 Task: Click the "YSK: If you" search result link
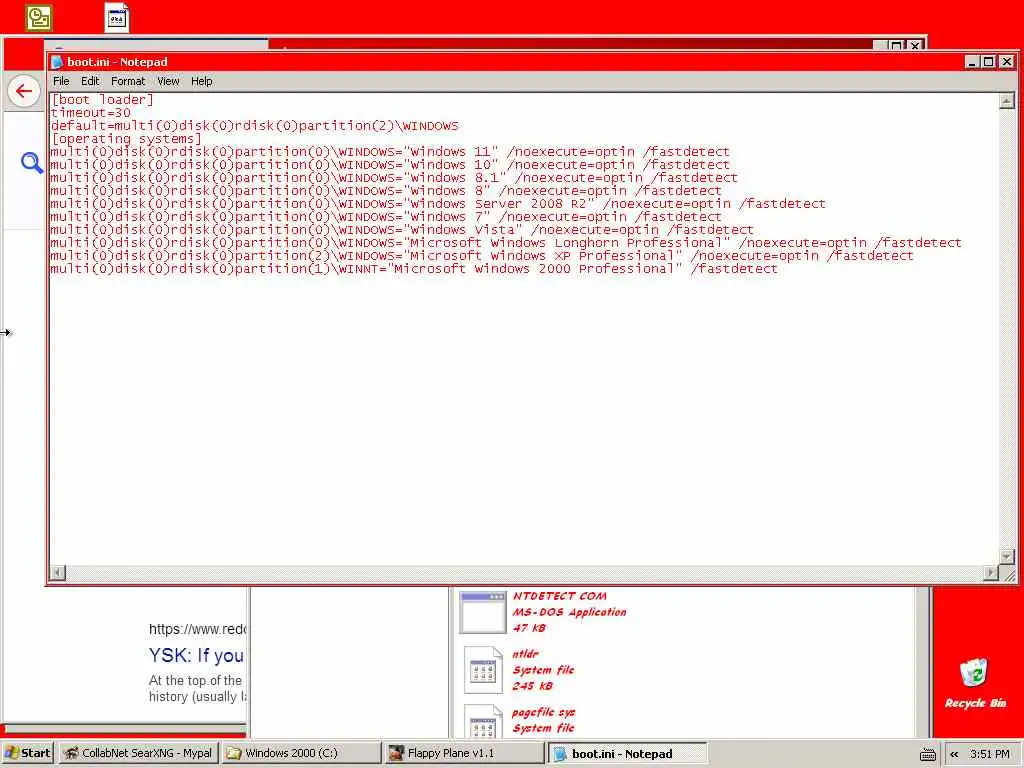click(x=196, y=655)
